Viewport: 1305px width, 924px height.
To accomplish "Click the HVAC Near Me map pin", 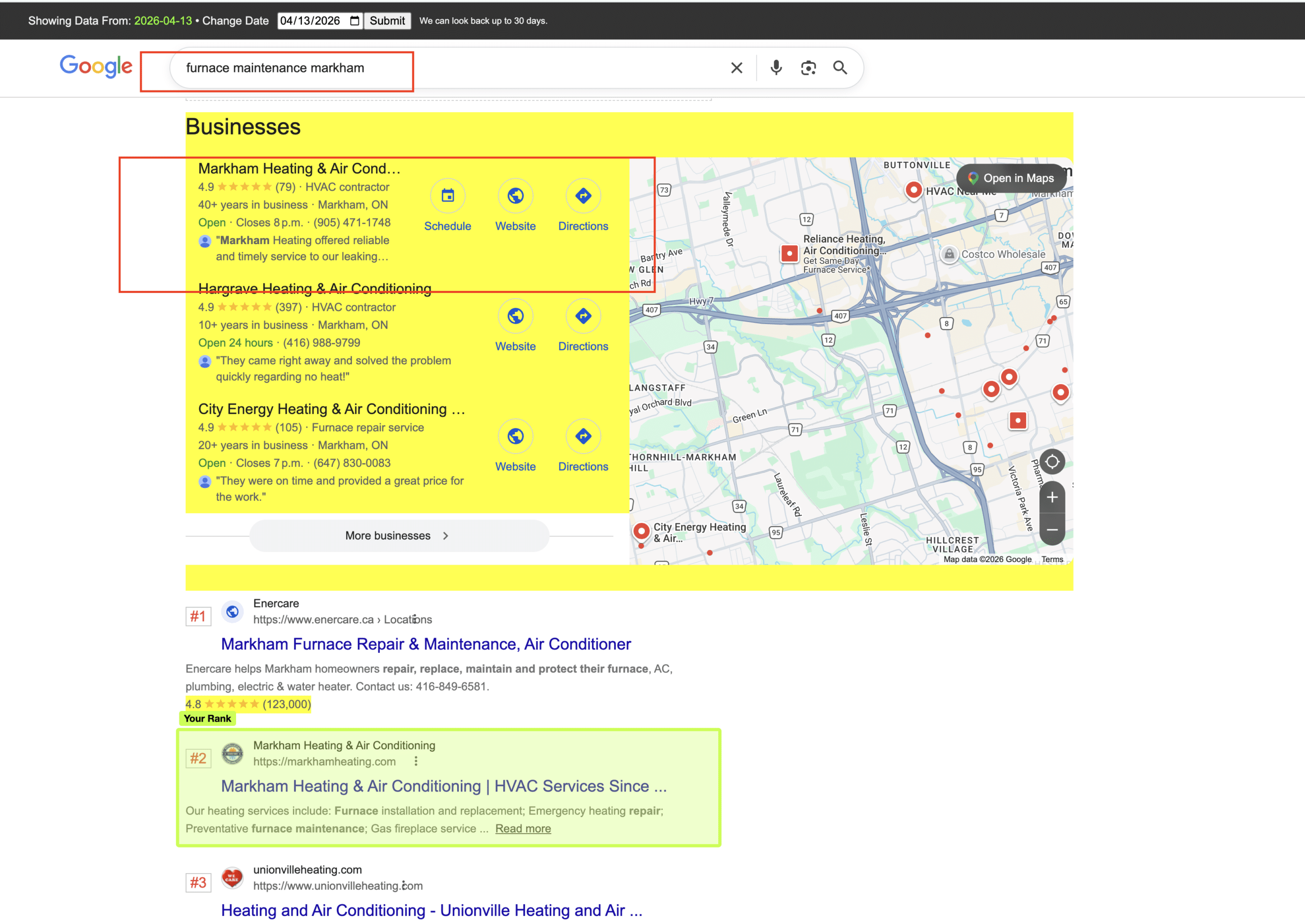I will (913, 190).
